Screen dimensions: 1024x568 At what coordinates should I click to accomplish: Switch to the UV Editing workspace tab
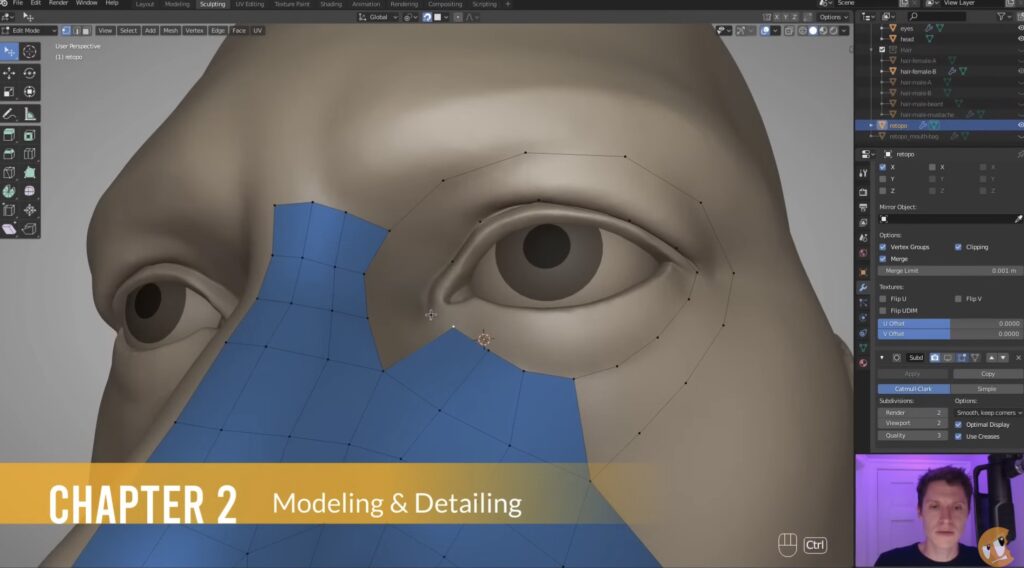249,4
